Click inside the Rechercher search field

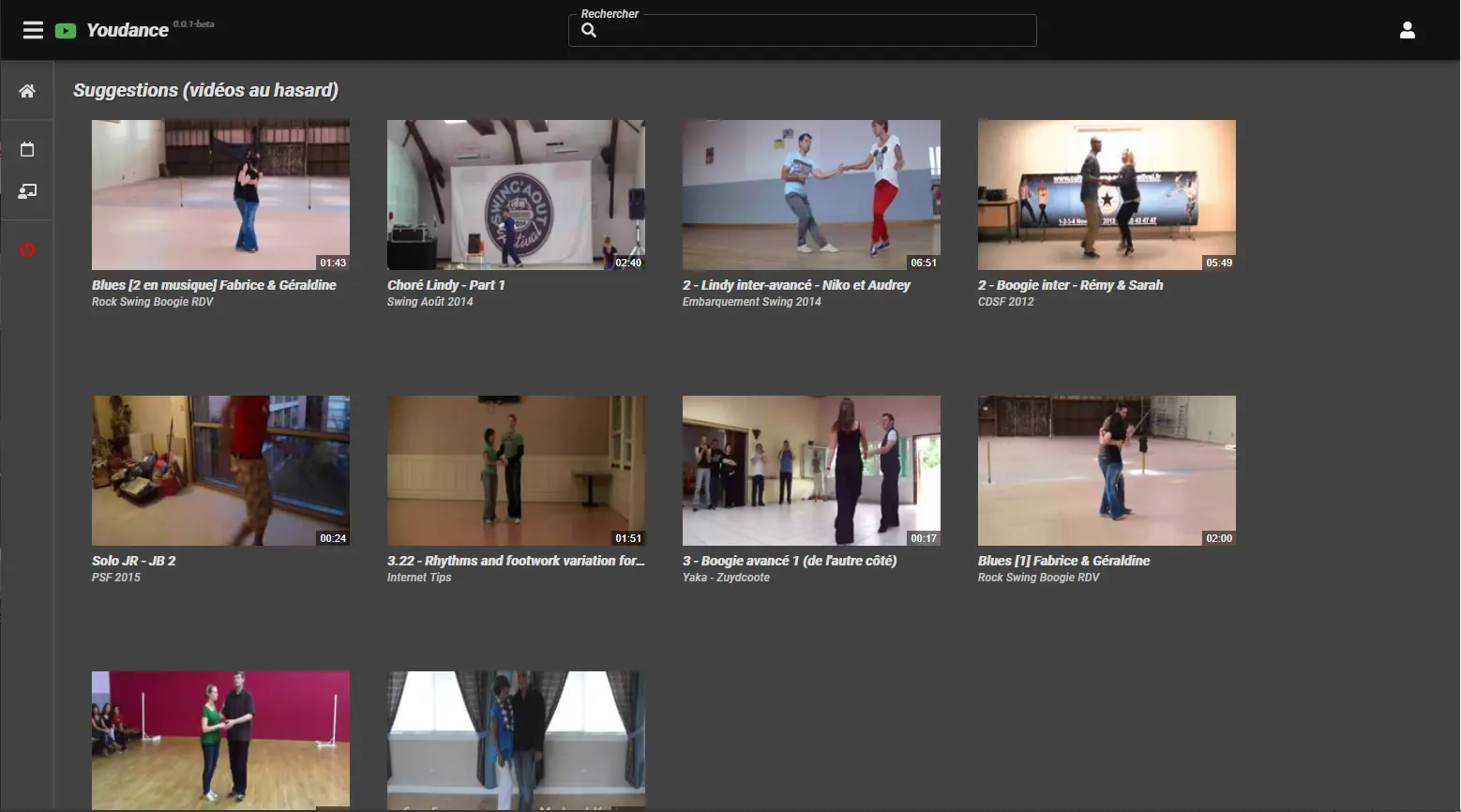click(806, 30)
